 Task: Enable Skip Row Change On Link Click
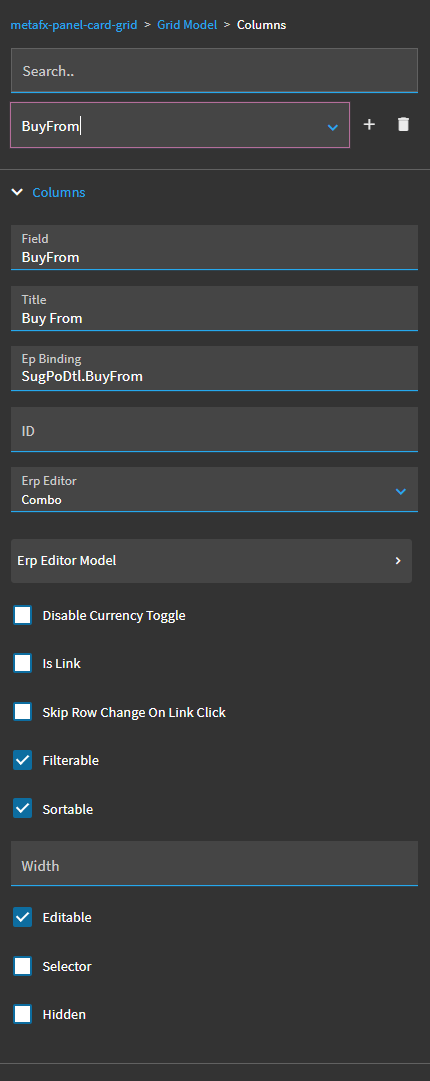(x=23, y=712)
